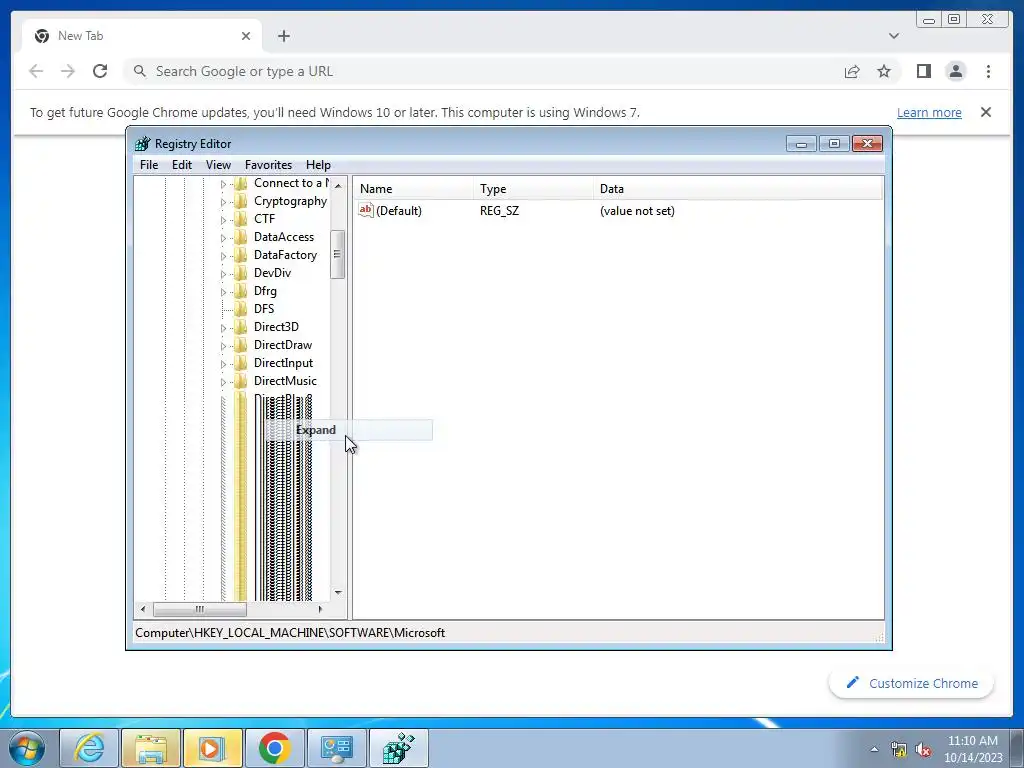Select the Connect to a Network key

pyautogui.click(x=291, y=183)
